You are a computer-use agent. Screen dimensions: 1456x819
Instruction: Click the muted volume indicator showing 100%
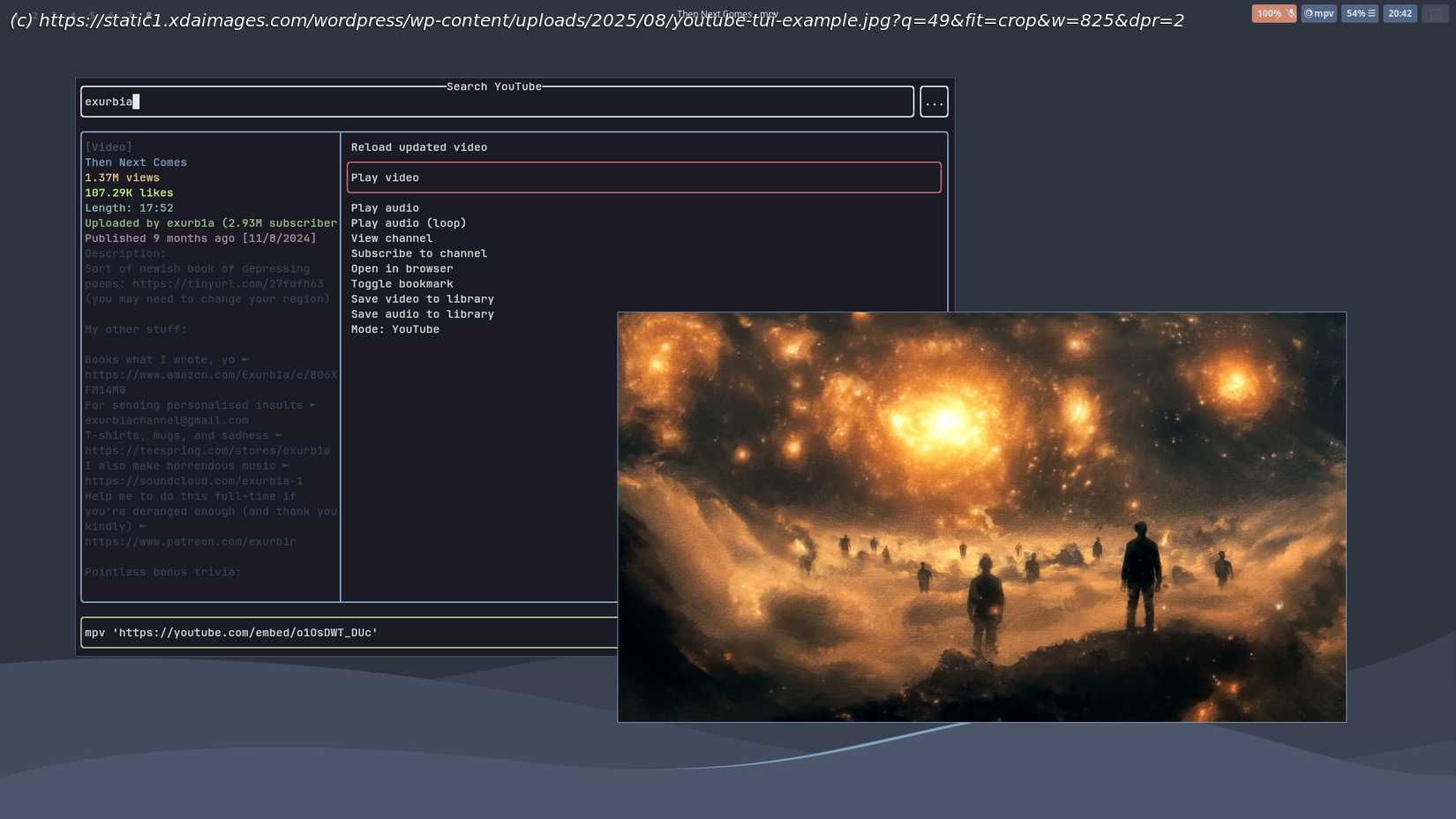tap(1273, 13)
